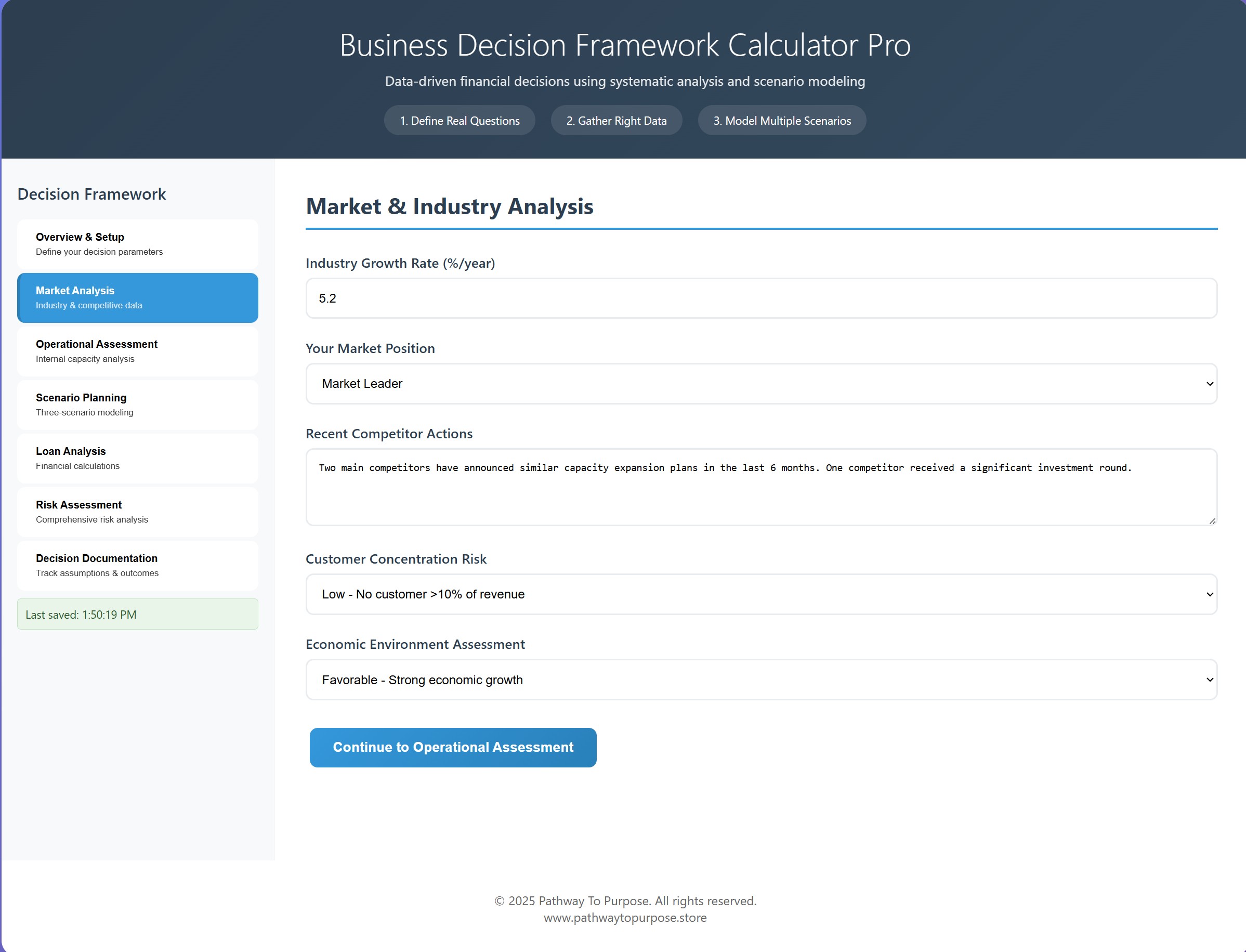Click the 1. Define Real Questions pill
Image resolution: width=1246 pixels, height=952 pixels.
[460, 120]
